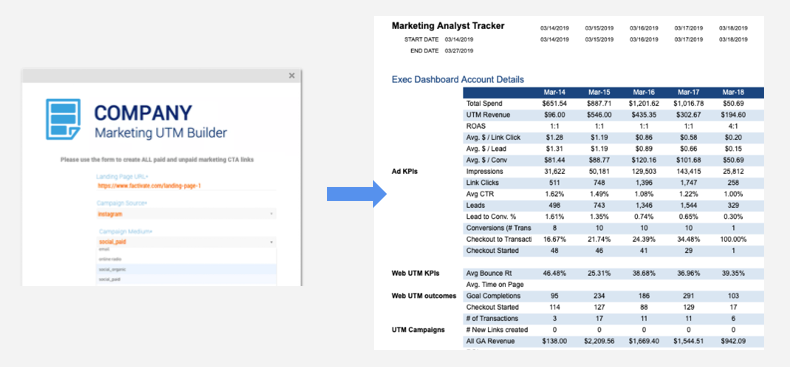This screenshot has height=367, width=790.
Task: Select ROAS cell 4:1 for Mar-18
Action: [734, 126]
